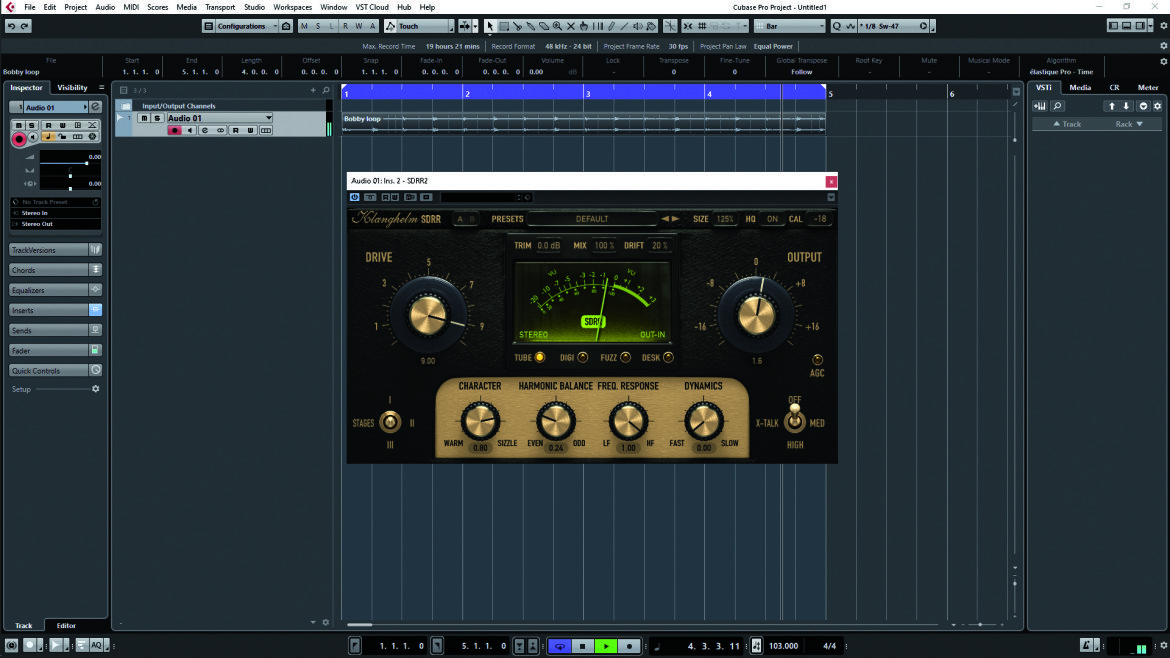Click the edit channel settings 'e' icon in Inspector

96,107
